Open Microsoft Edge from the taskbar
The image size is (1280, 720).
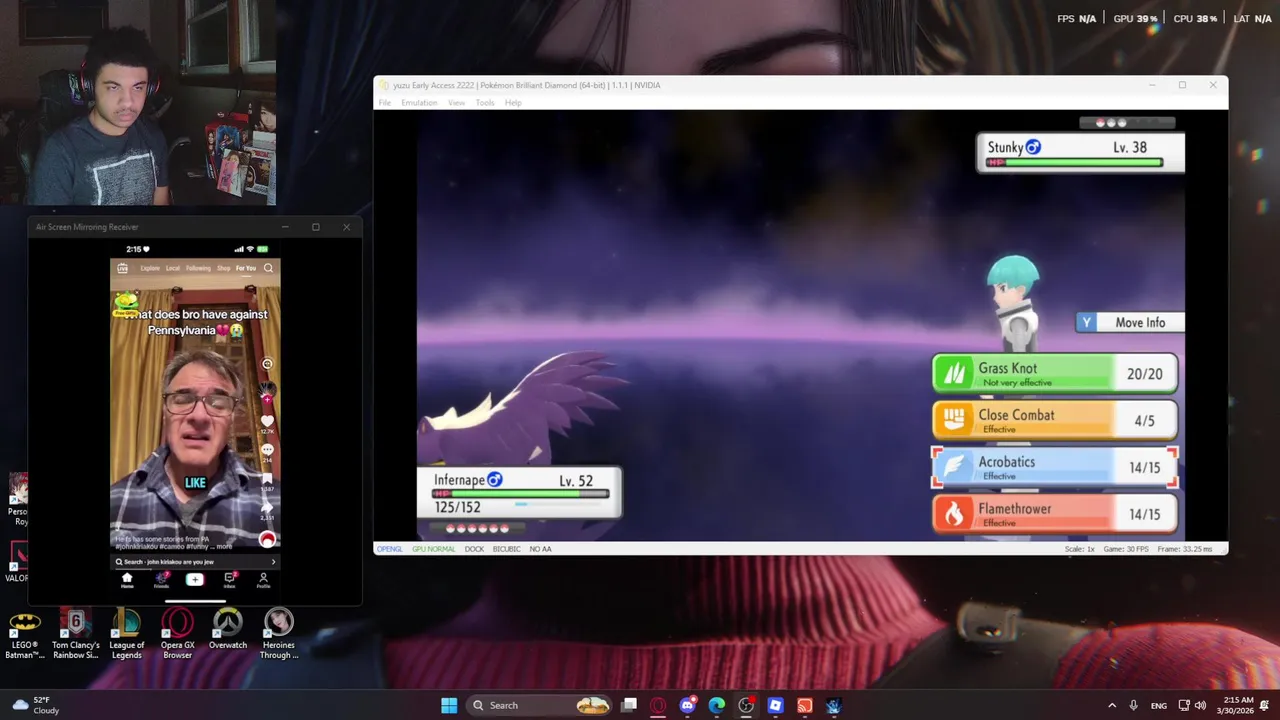tap(716, 706)
